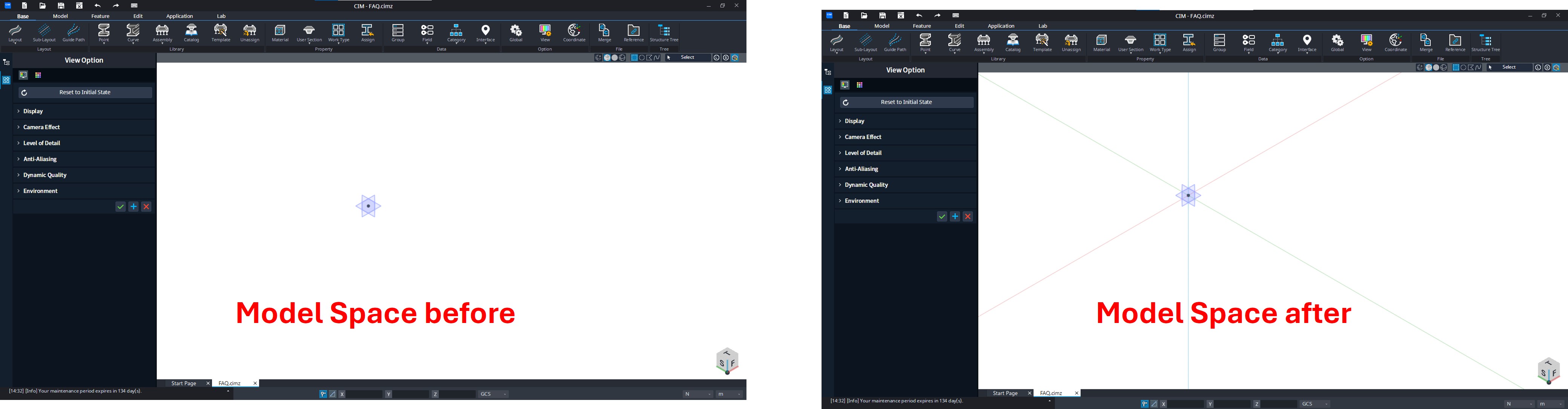Switch to the Model ribbon tab
1568x409 pixels.
(60, 16)
